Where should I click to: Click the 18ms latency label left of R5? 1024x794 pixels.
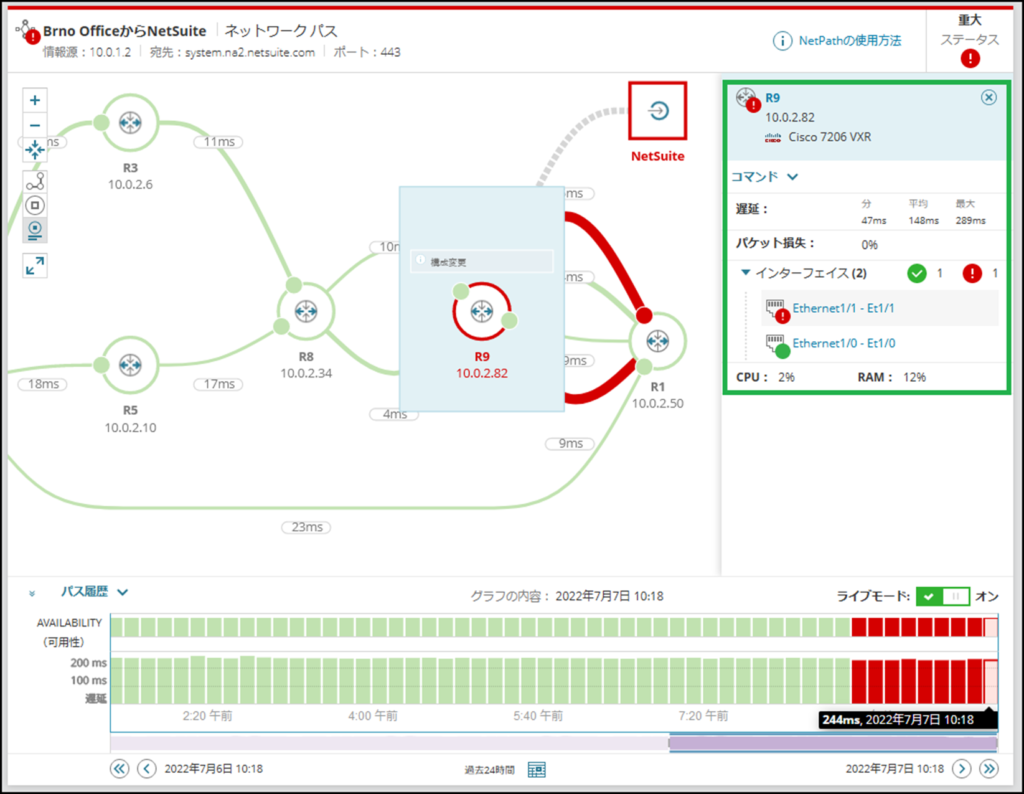[42, 384]
